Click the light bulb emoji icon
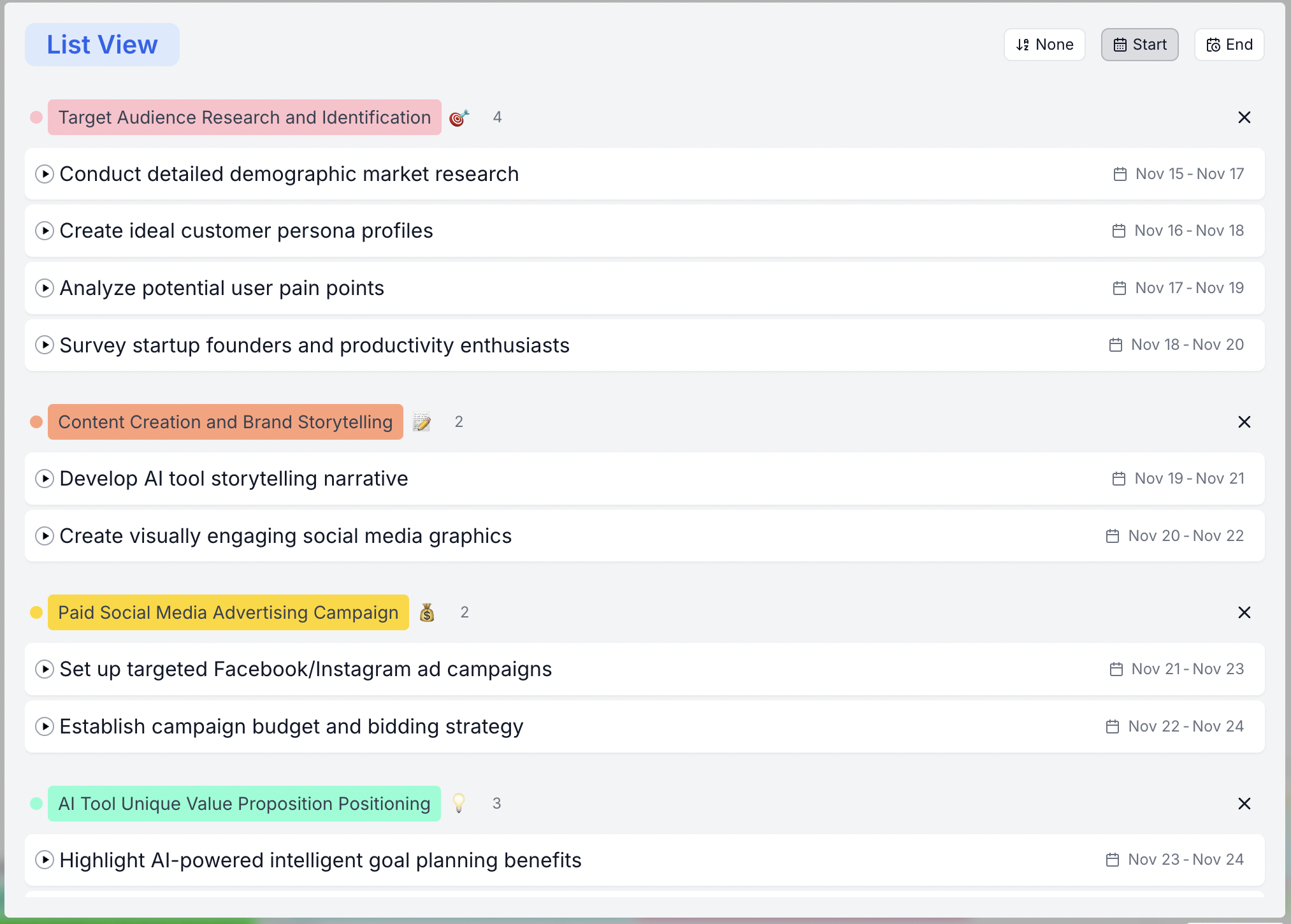Image resolution: width=1291 pixels, height=924 pixels. pos(458,803)
